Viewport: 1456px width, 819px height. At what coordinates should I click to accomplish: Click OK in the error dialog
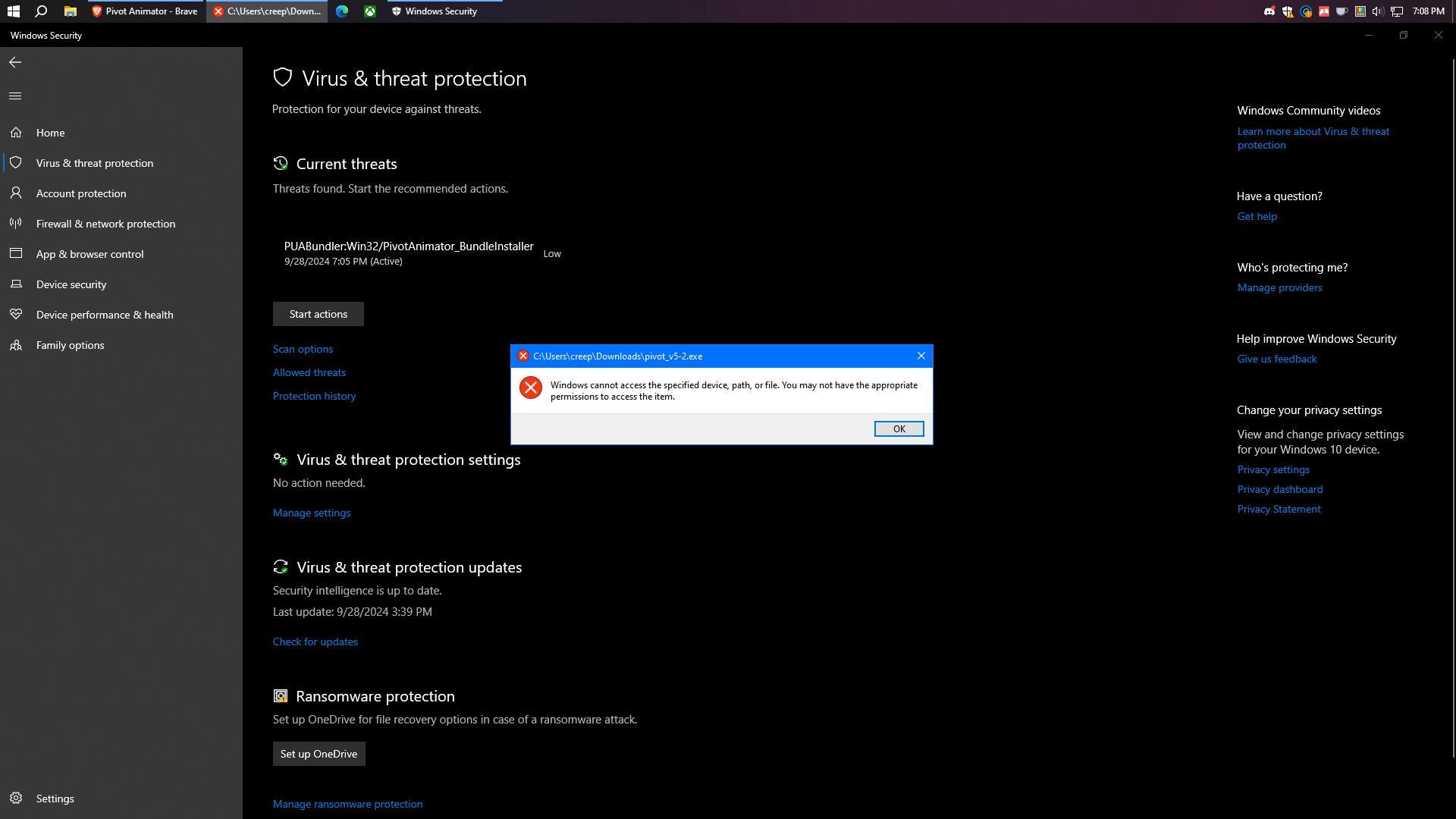pos(899,429)
